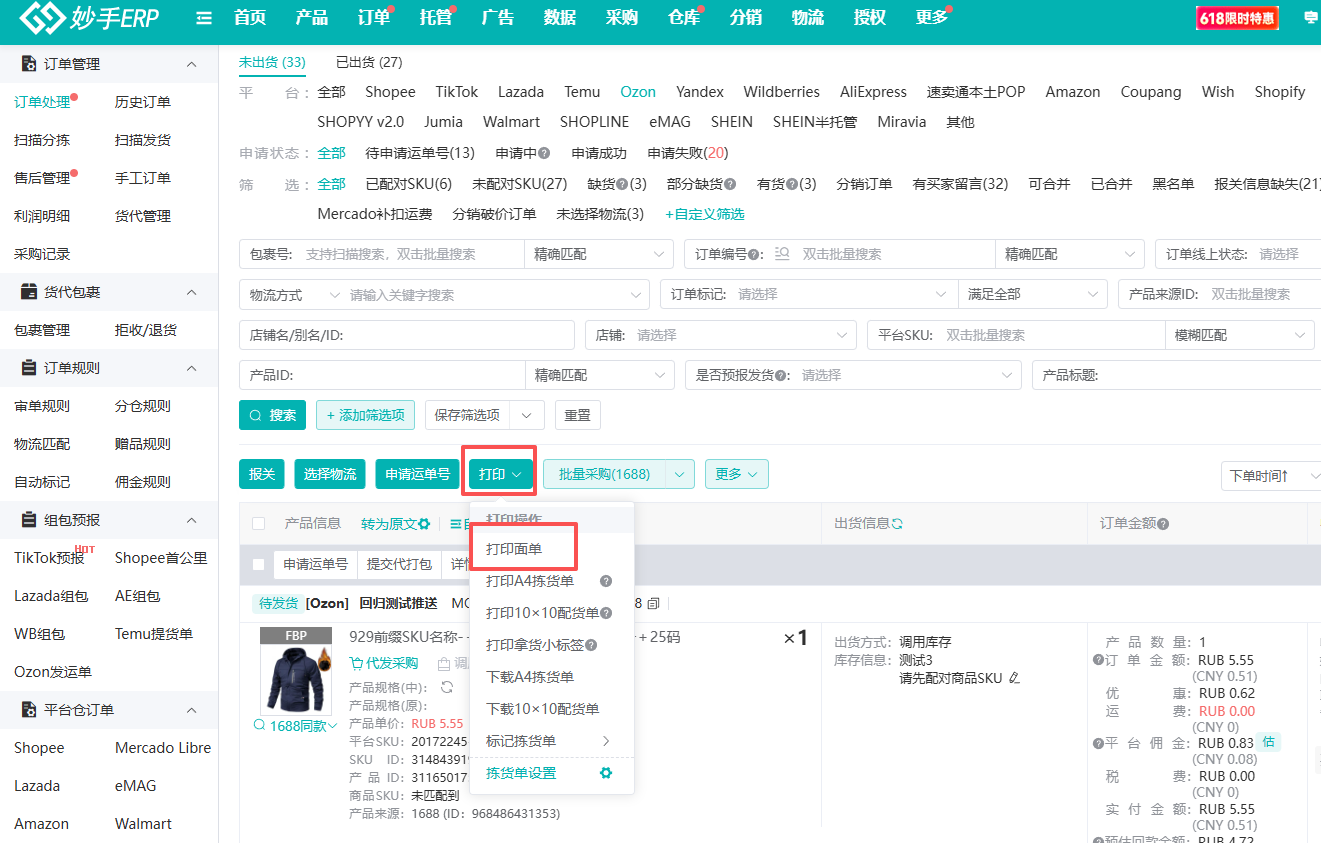Collapse the 平台仓订单 sidebar section

pos(192,710)
